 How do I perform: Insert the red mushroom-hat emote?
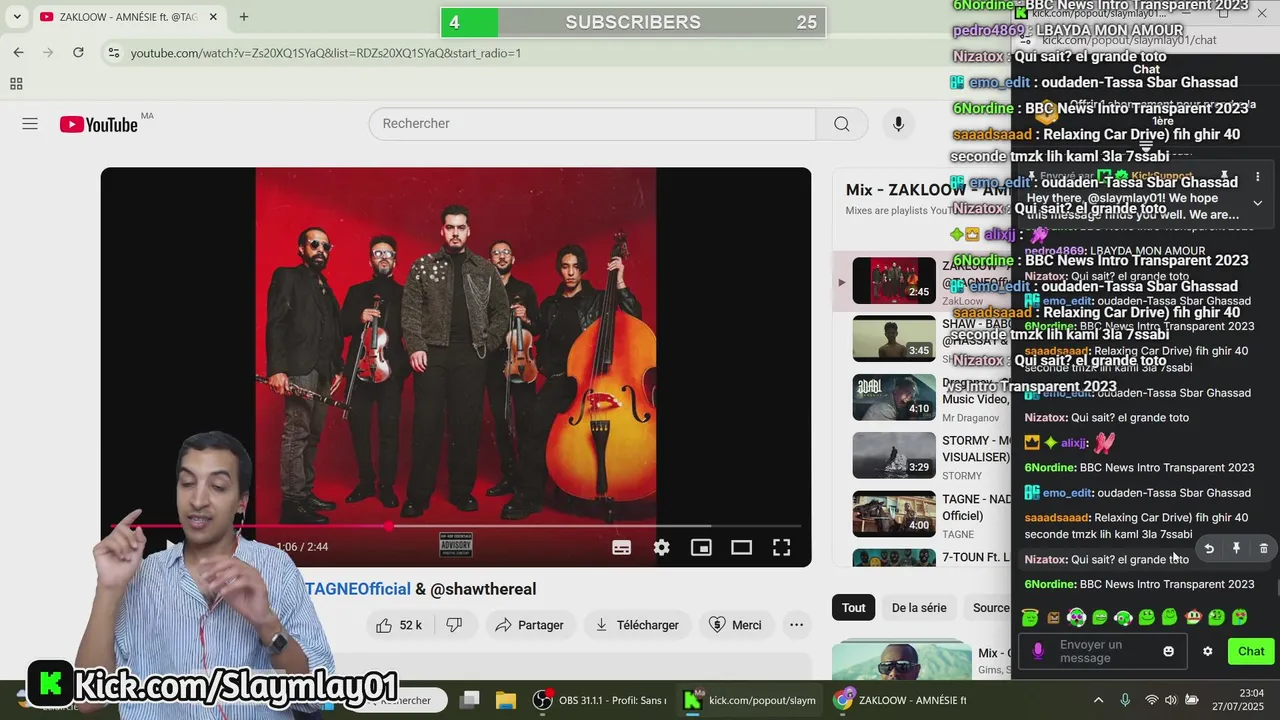coord(1193,617)
